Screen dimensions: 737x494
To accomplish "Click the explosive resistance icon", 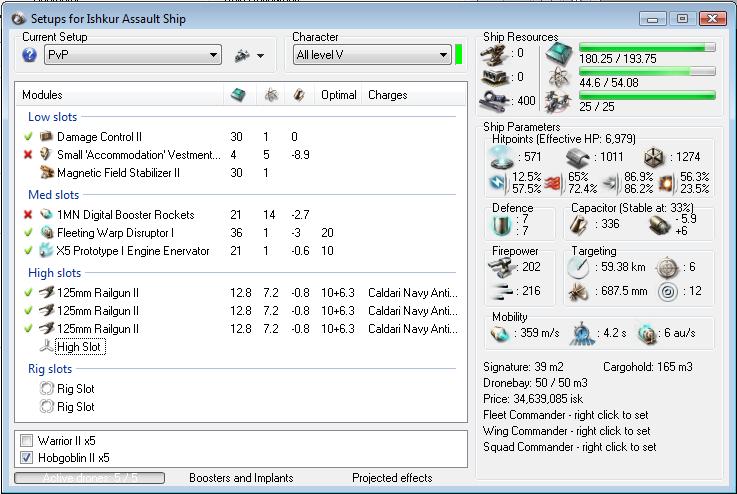I will 666,183.
